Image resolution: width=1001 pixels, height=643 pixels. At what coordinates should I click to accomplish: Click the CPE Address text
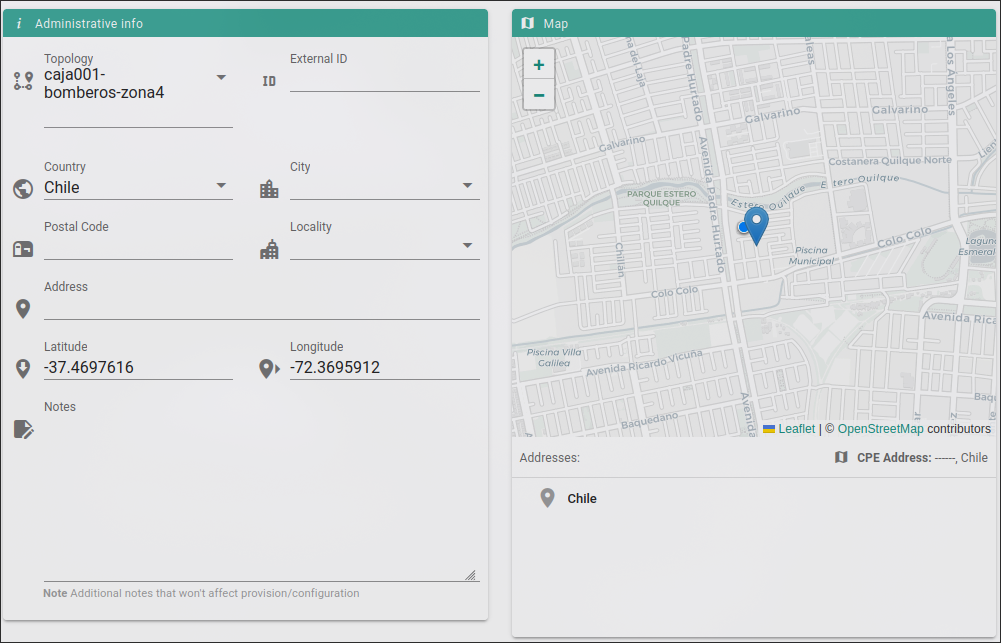click(x=922, y=458)
